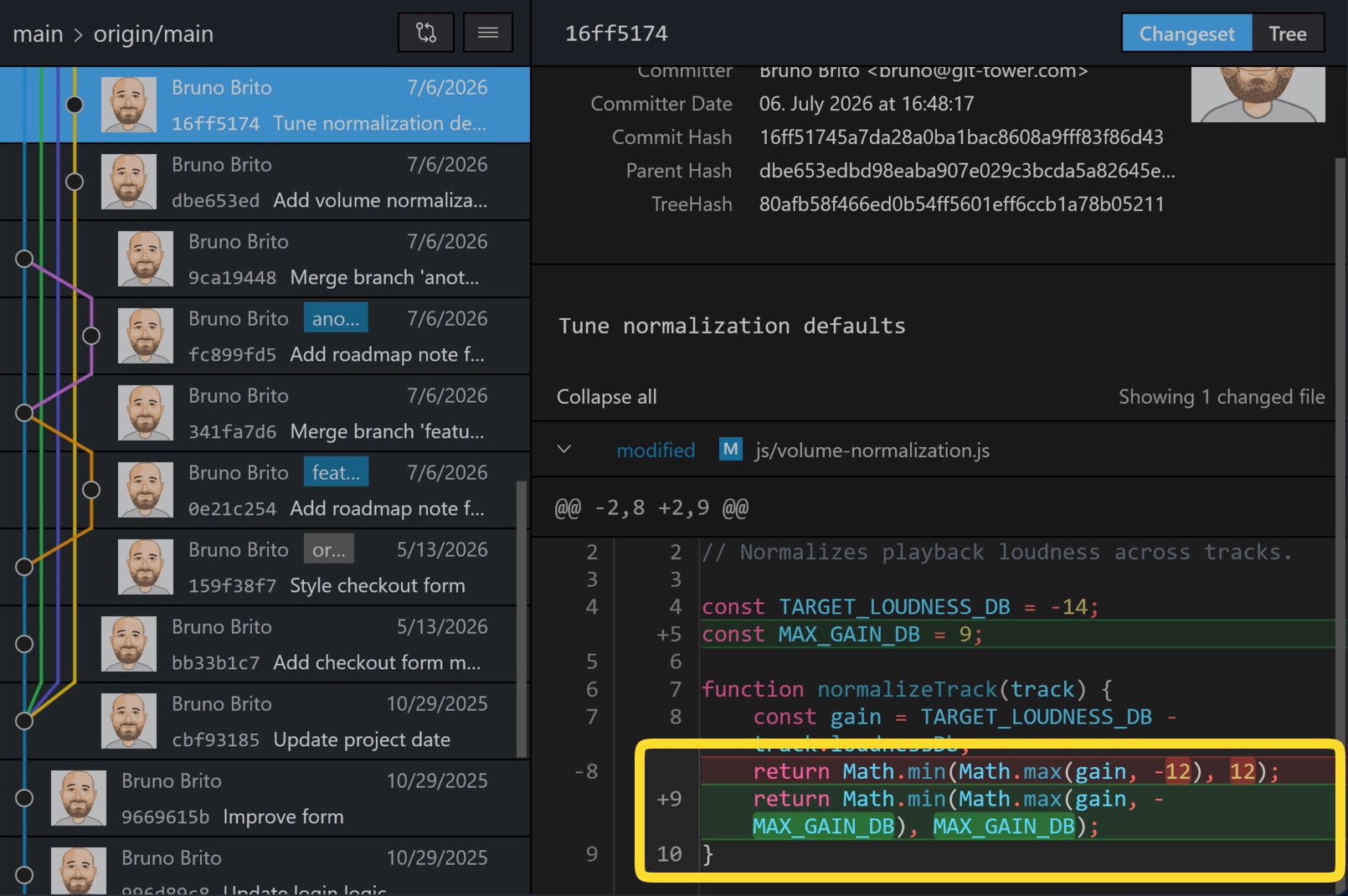Click added line const MAX_GAIN_DB = 9
Viewport: 1348px width, 896px height.
click(1017, 634)
